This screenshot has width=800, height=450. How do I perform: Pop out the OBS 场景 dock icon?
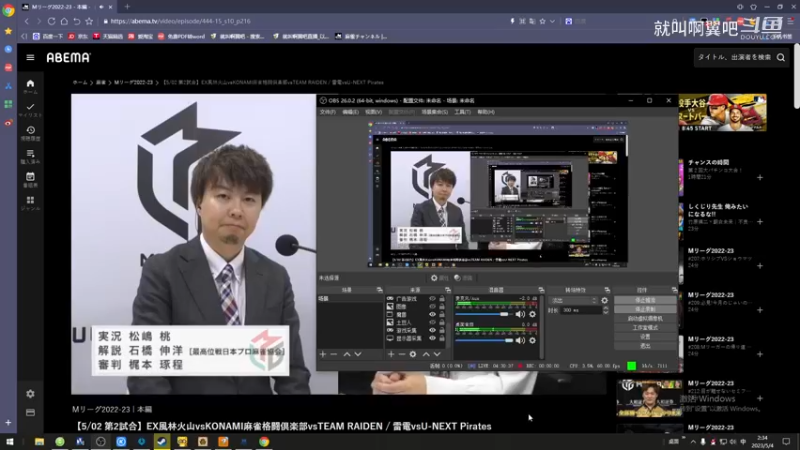point(379,290)
